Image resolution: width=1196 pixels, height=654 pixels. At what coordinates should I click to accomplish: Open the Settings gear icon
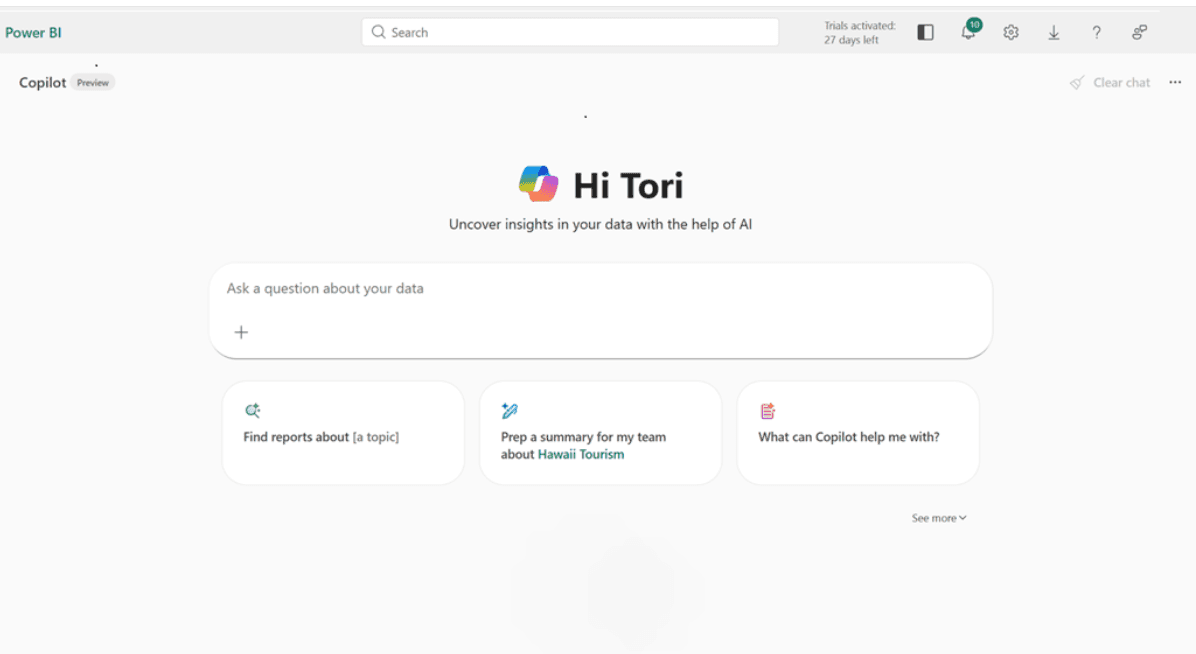[1011, 33]
